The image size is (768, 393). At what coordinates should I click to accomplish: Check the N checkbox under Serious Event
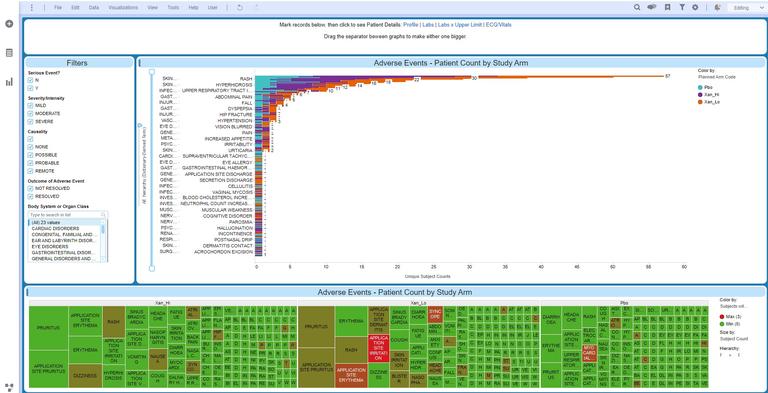click(30, 80)
